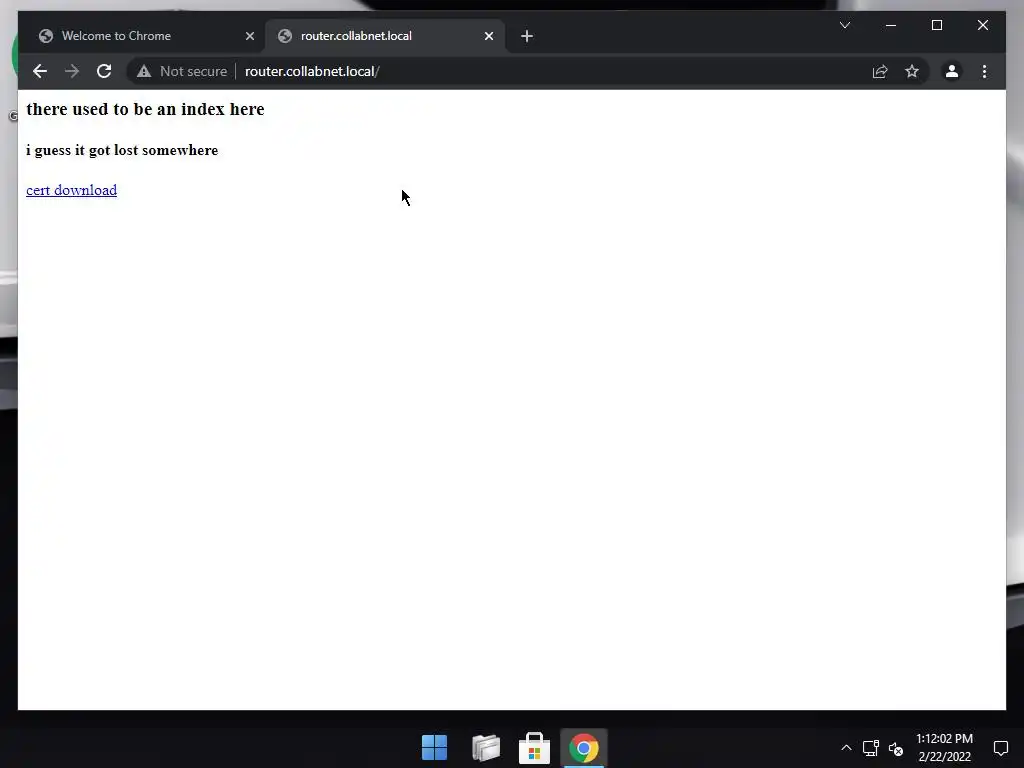Select the router.collabnet.local tab
The width and height of the screenshot is (1024, 768).
(383, 36)
